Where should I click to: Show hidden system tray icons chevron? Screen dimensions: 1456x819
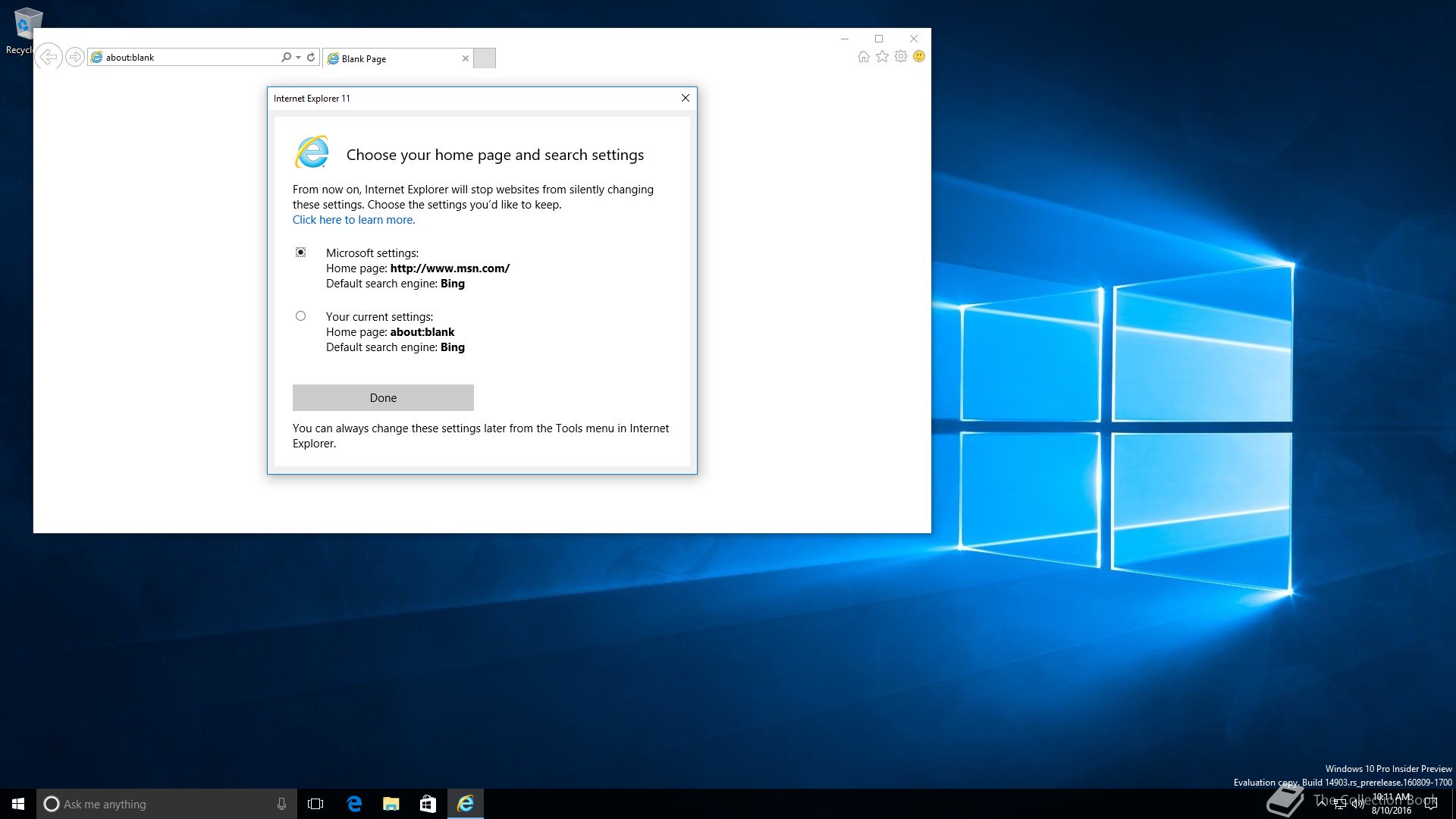click(x=1322, y=802)
